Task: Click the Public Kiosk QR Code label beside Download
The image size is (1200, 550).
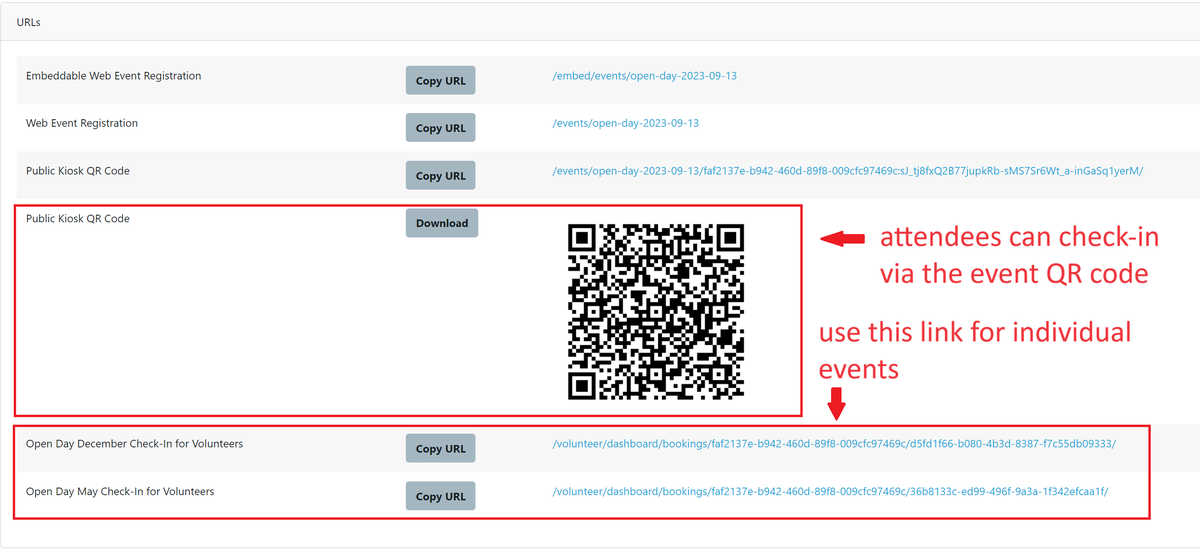Action: [78, 218]
